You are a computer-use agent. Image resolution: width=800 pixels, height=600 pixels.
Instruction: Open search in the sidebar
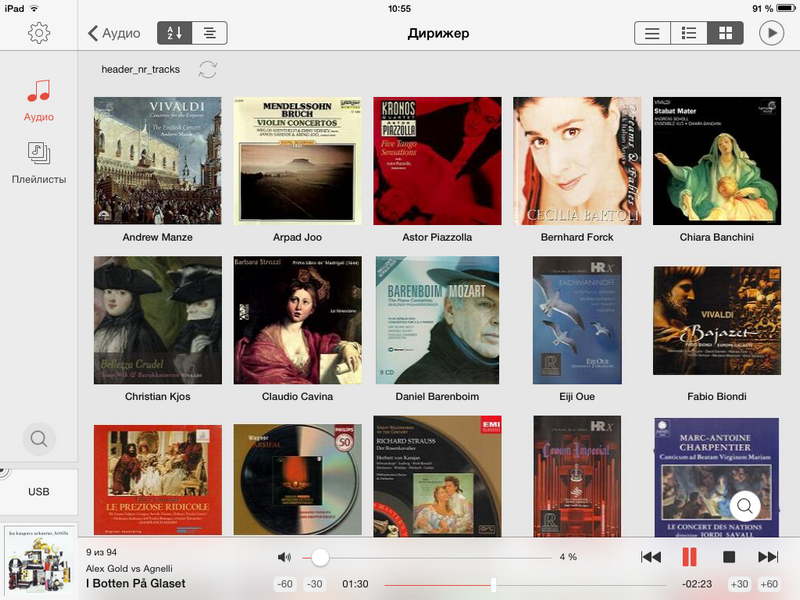(39, 439)
